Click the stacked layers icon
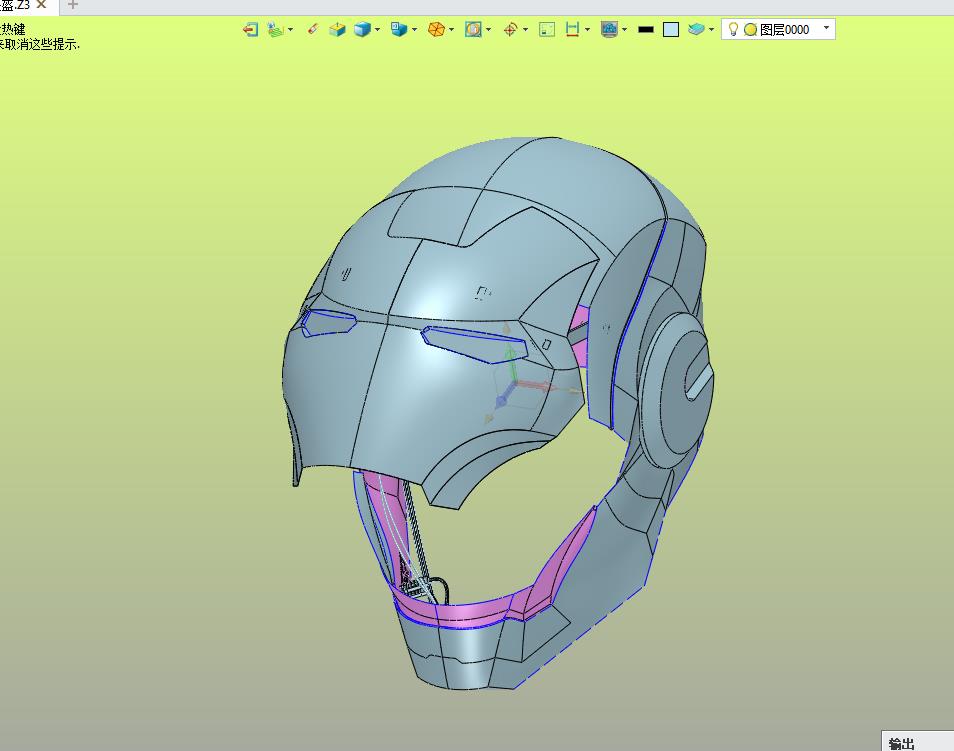 tap(696, 29)
